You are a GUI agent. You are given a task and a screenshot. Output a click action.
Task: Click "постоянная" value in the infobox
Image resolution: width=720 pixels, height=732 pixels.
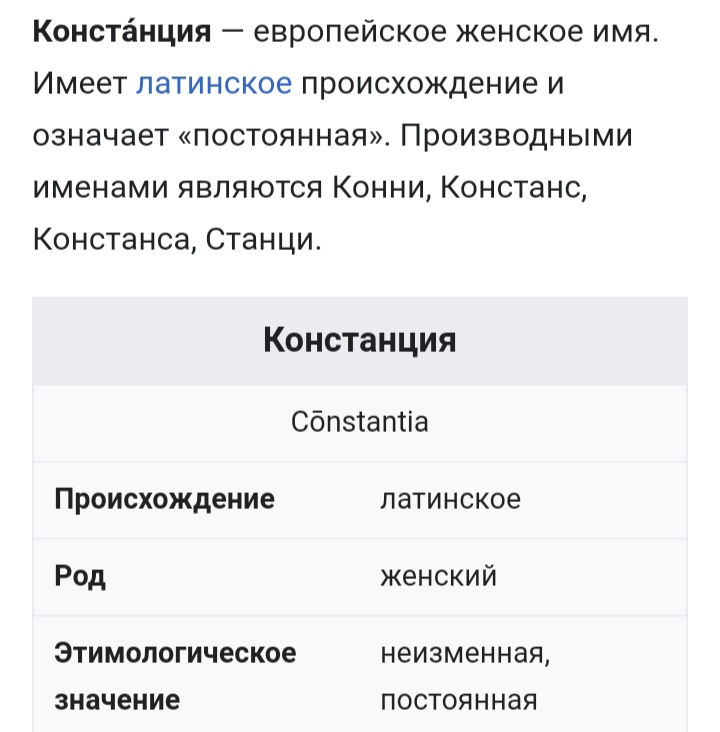click(459, 700)
